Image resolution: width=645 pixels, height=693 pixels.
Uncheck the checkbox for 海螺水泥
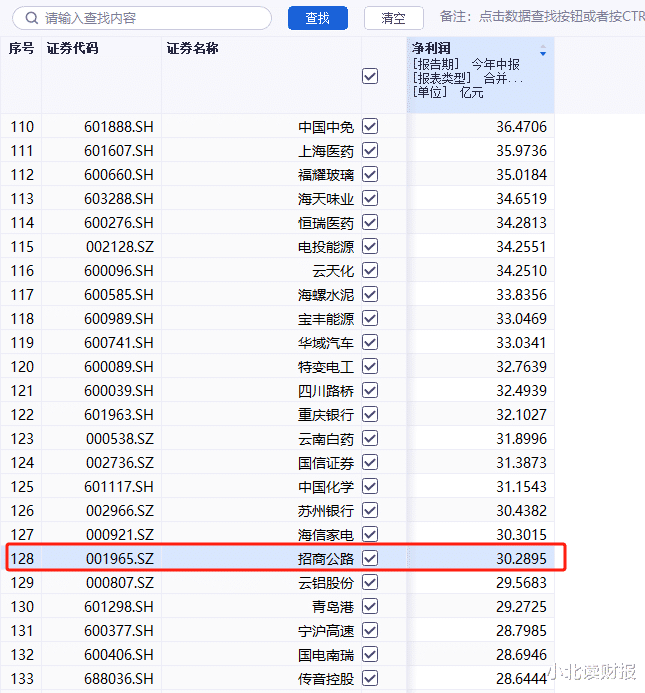pyautogui.click(x=370, y=294)
